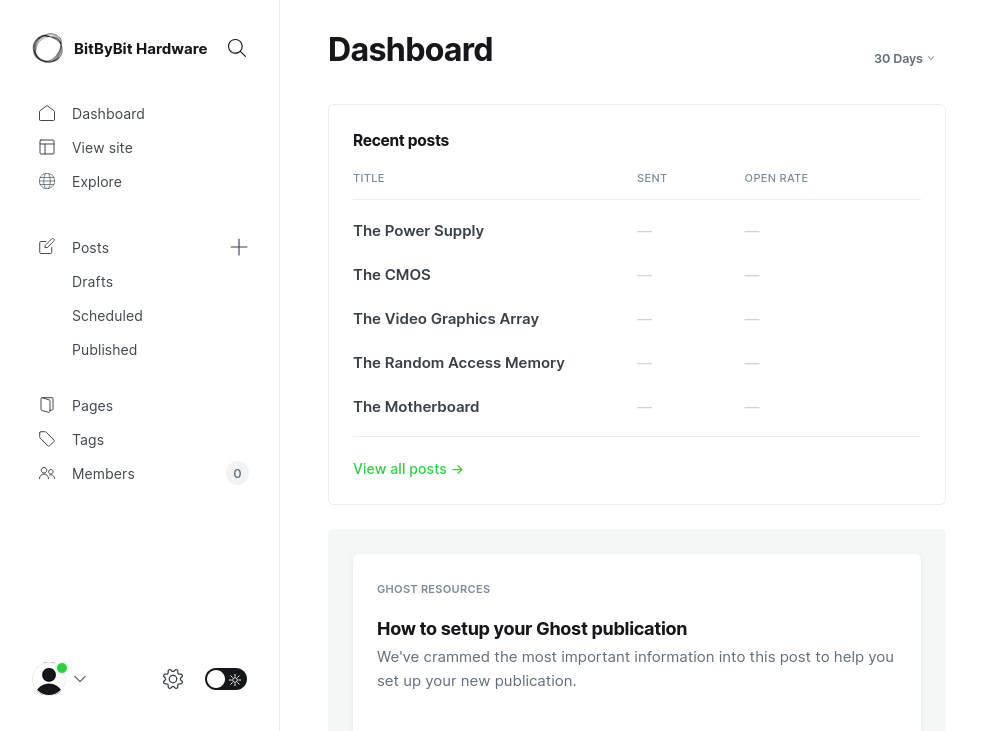994x731 pixels.
Task: Click the Members people icon
Action: pyautogui.click(x=47, y=473)
